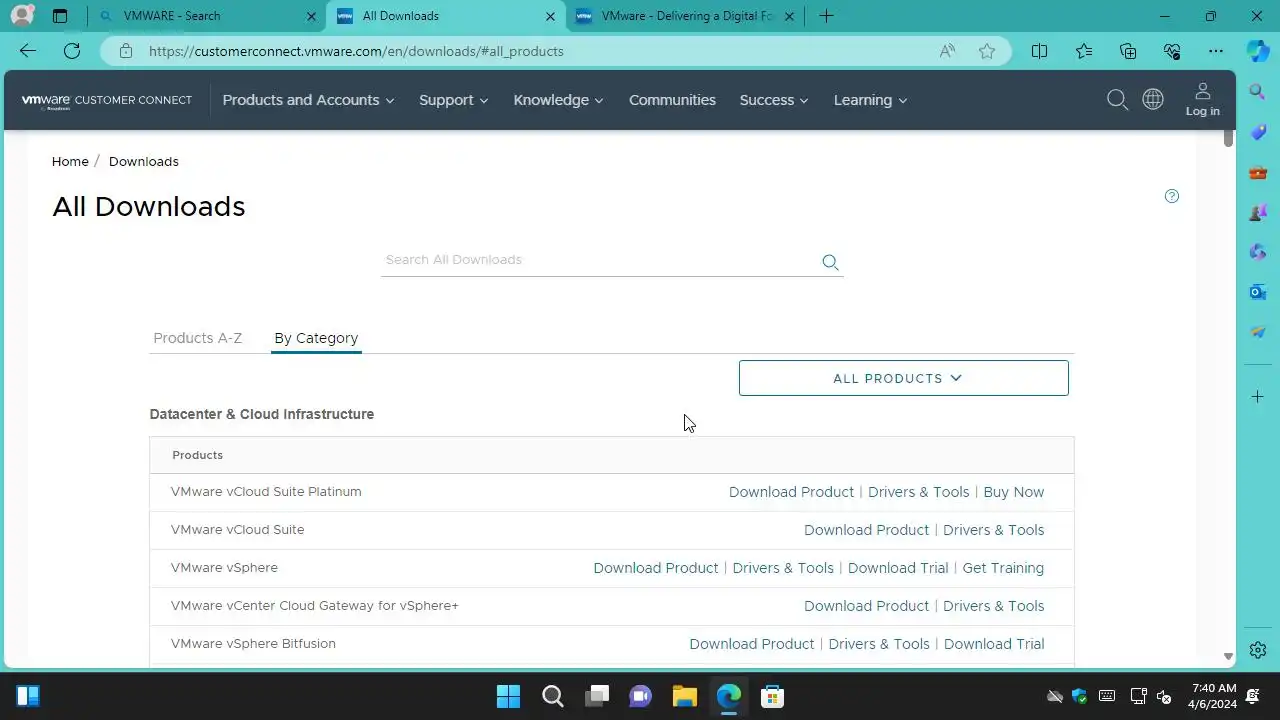Switch to the Products A-Z tab
This screenshot has width=1280, height=720.
point(197,338)
